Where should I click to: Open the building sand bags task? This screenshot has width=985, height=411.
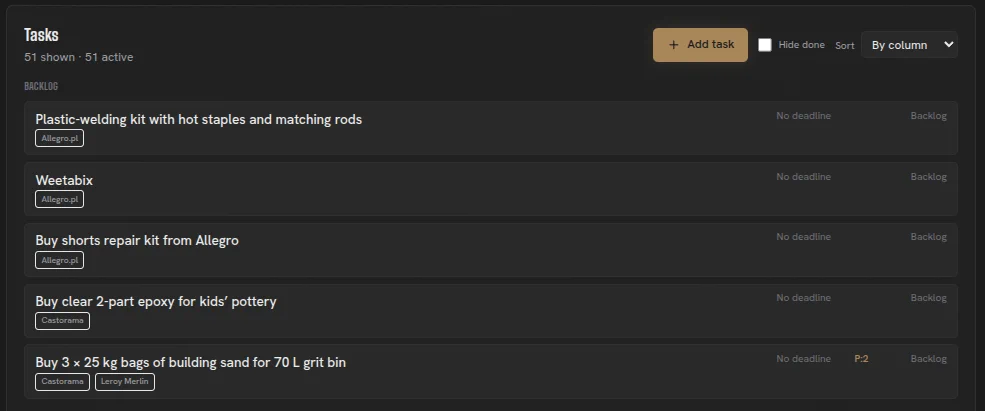[x=491, y=372]
